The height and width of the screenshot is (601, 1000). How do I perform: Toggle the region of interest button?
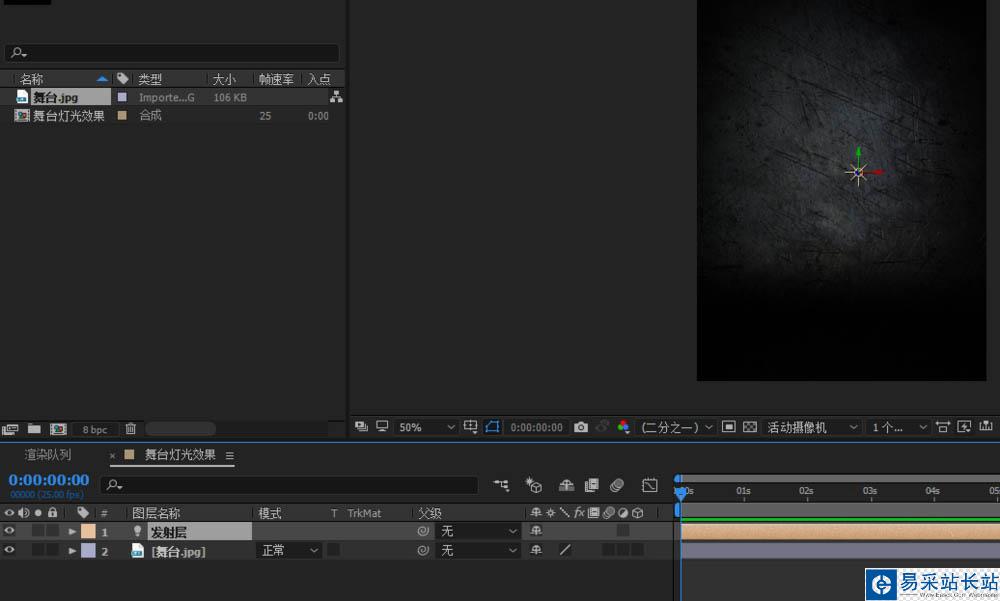pos(728,427)
